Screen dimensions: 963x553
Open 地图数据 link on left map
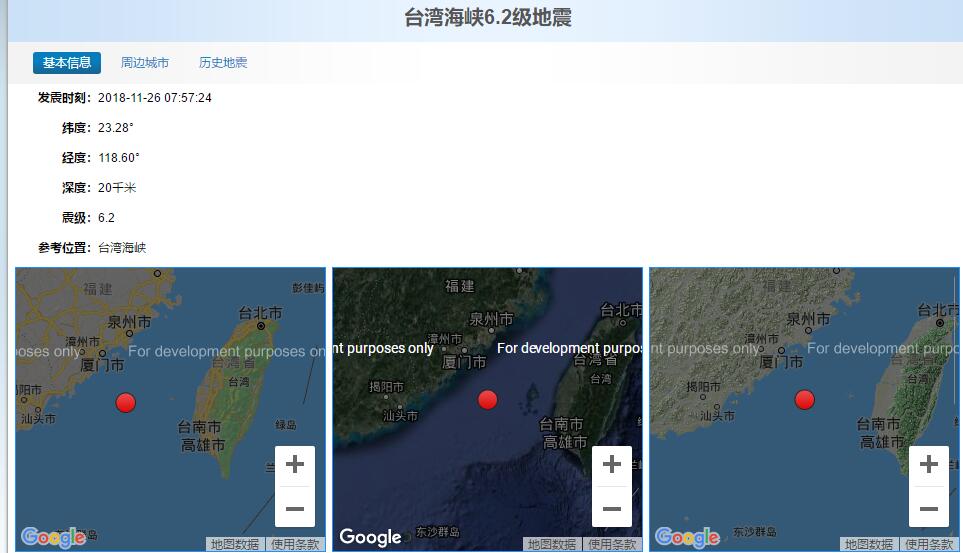click(235, 544)
